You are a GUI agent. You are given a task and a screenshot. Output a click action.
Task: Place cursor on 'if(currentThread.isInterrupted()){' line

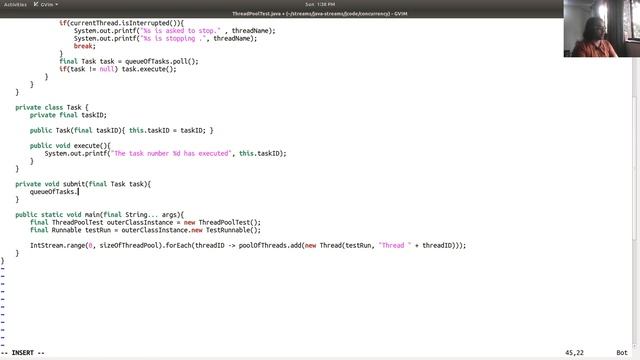pyautogui.click(x=121, y=23)
